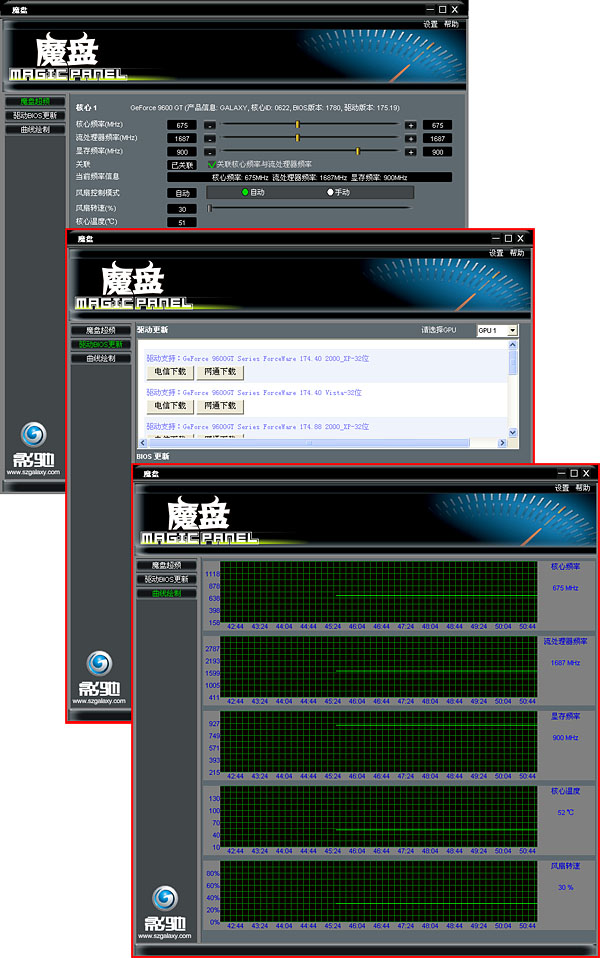600x958 pixels.
Task: Click driver list scroll-left arrow
Action: pyautogui.click(x=143, y=443)
